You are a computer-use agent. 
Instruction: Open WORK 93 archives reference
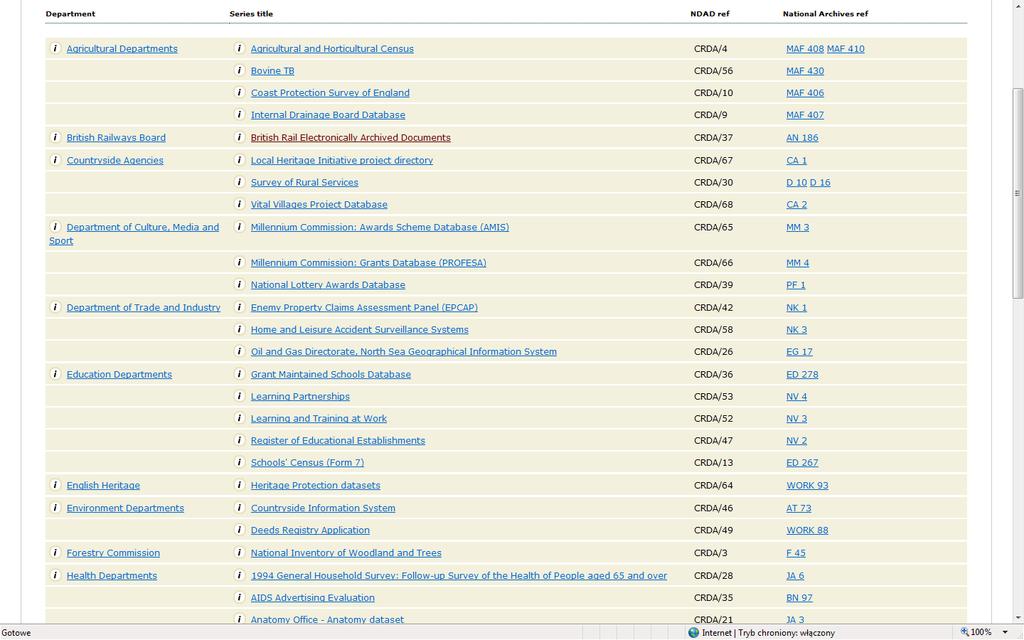pos(807,485)
